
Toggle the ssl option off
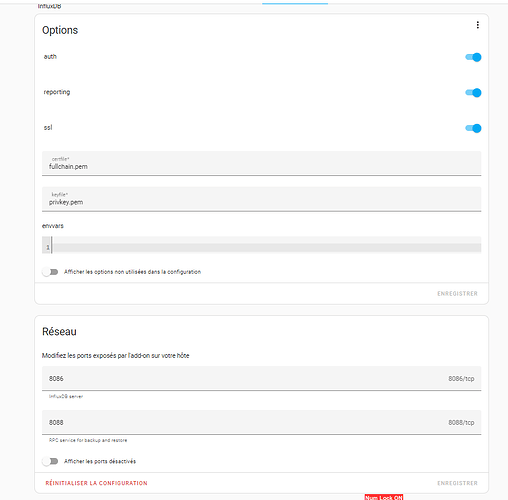473,128
